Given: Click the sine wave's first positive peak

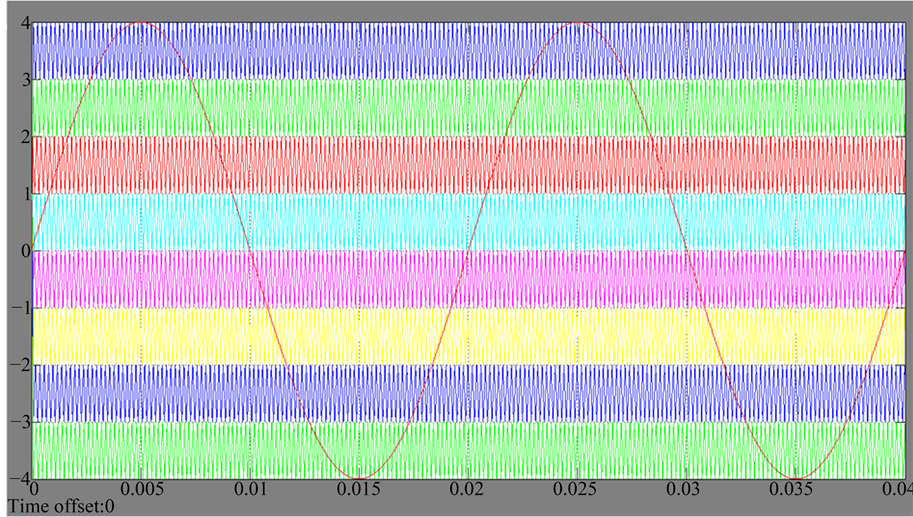Looking at the screenshot, I should pyautogui.click(x=141, y=23).
